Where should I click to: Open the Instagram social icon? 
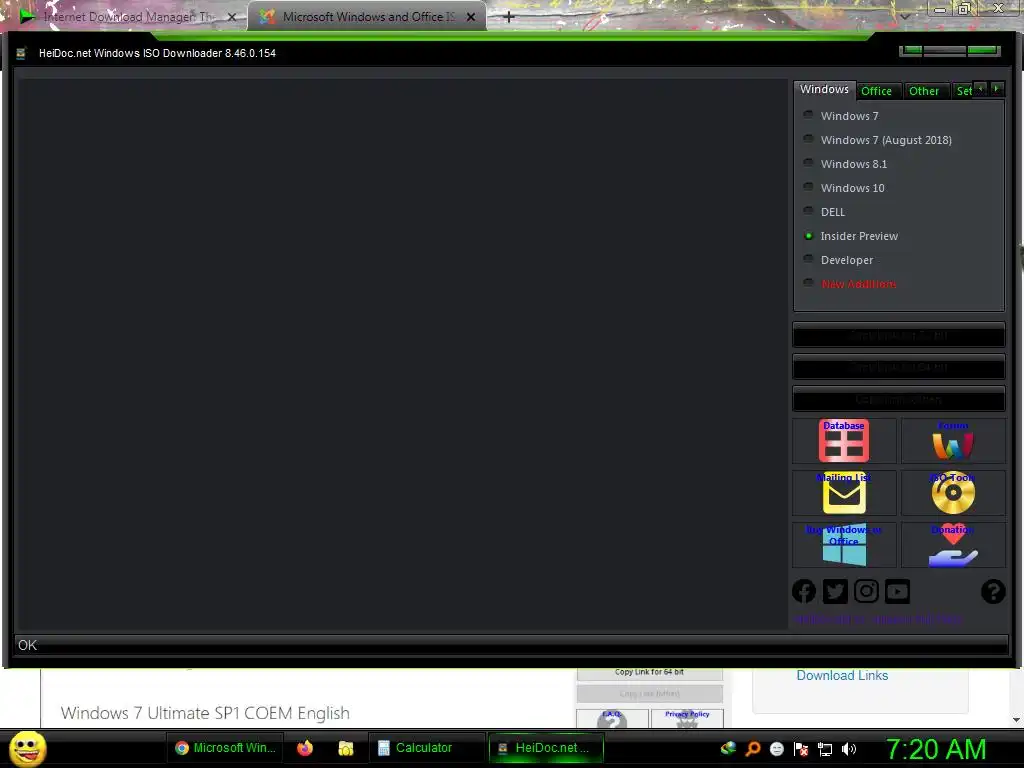tap(866, 592)
